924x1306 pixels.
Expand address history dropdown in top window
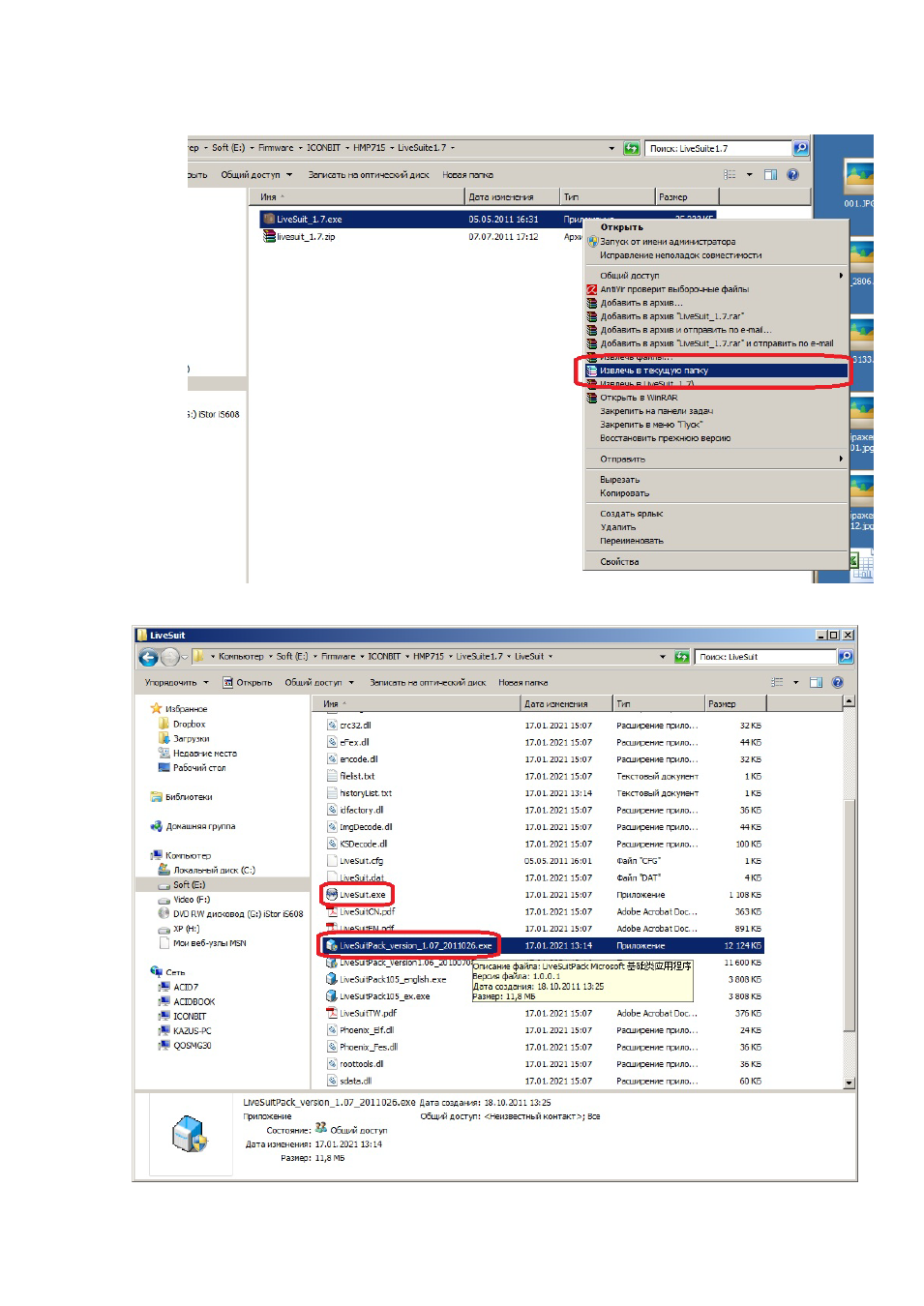[611, 149]
